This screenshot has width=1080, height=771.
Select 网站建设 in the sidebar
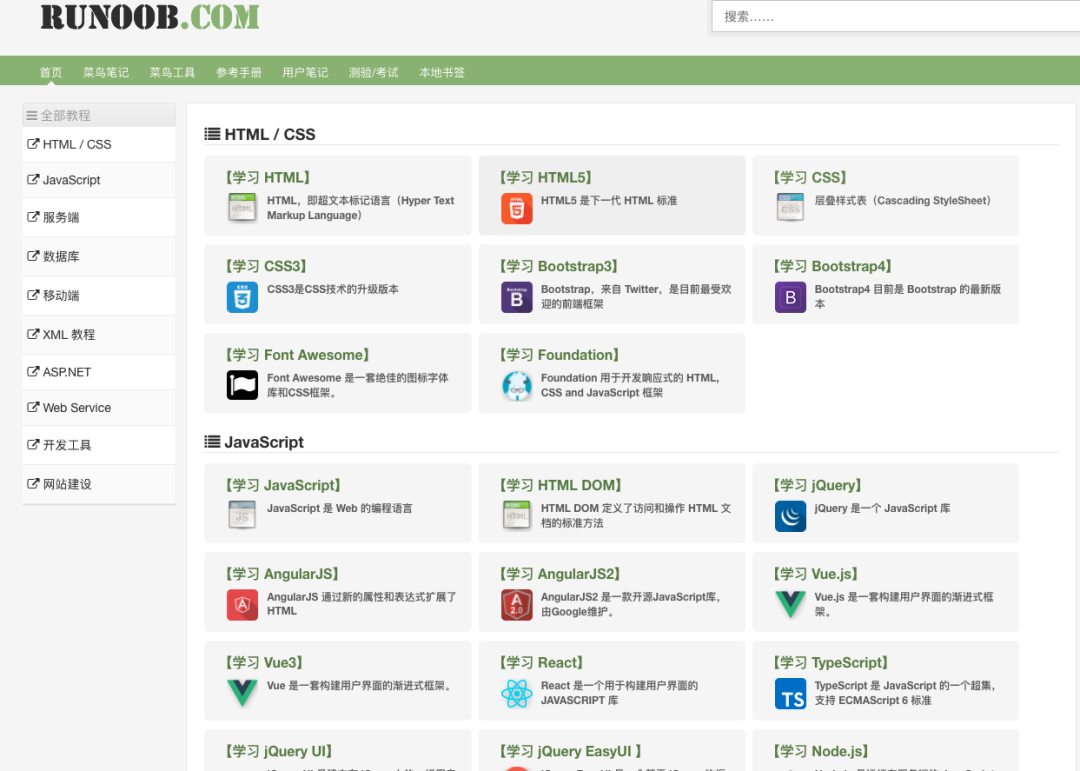98,484
